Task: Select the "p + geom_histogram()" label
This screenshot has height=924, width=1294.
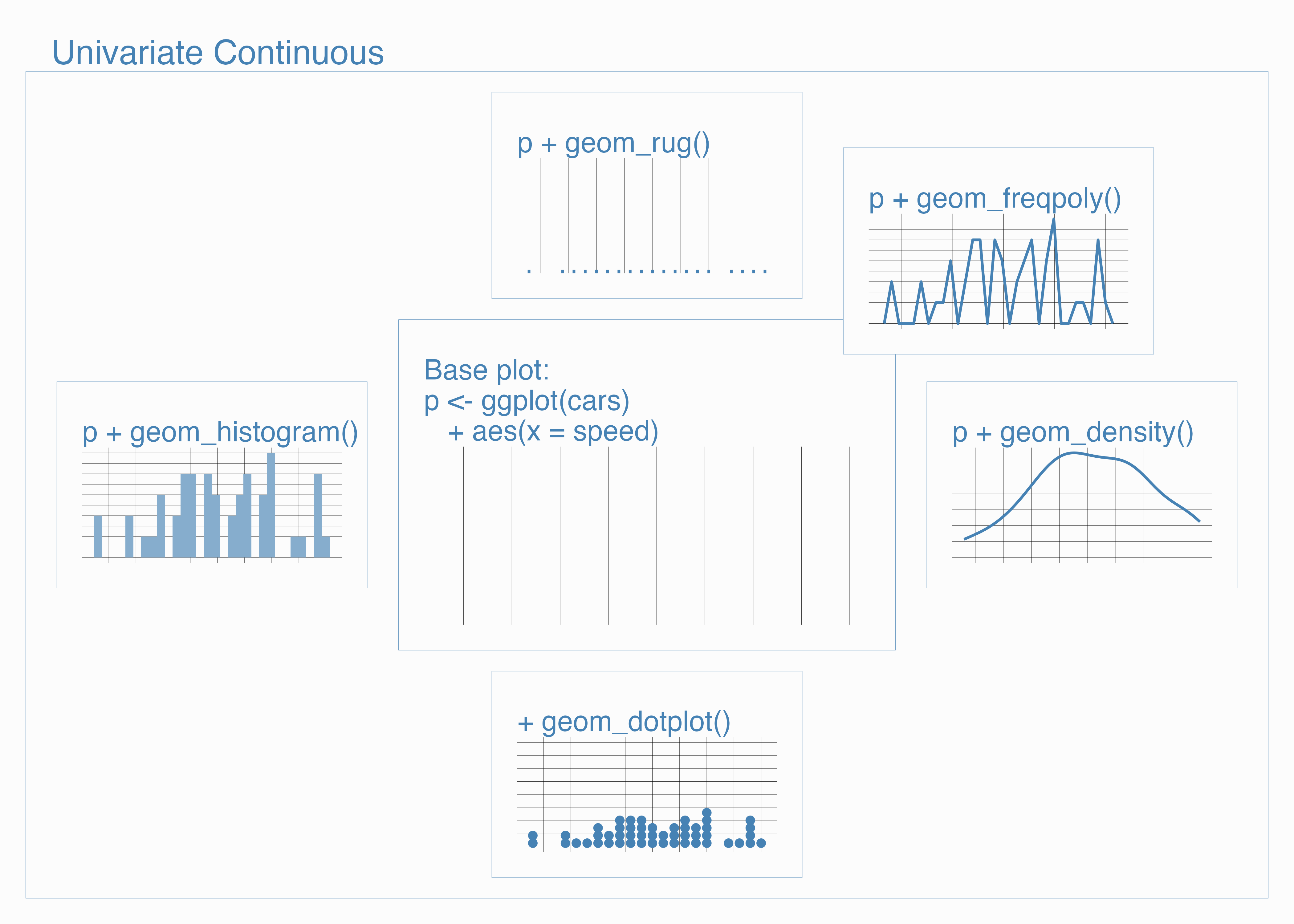Action: (220, 432)
